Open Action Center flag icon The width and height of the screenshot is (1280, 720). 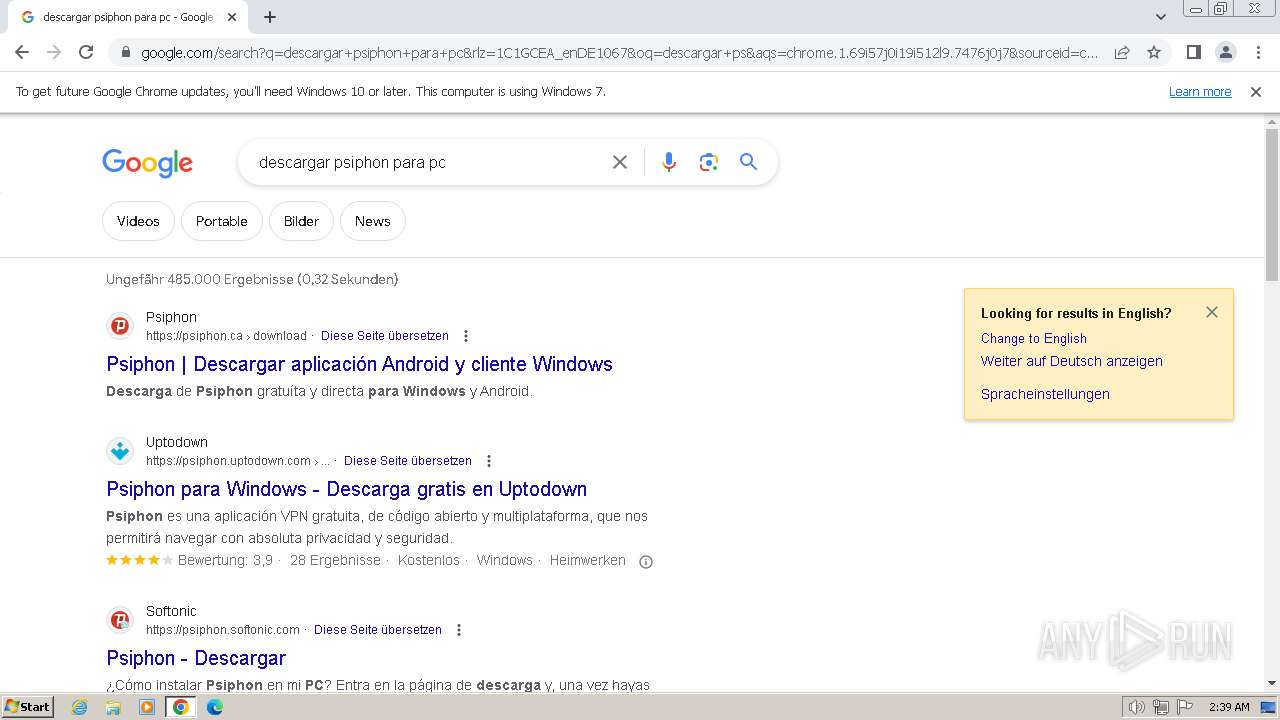1184,707
